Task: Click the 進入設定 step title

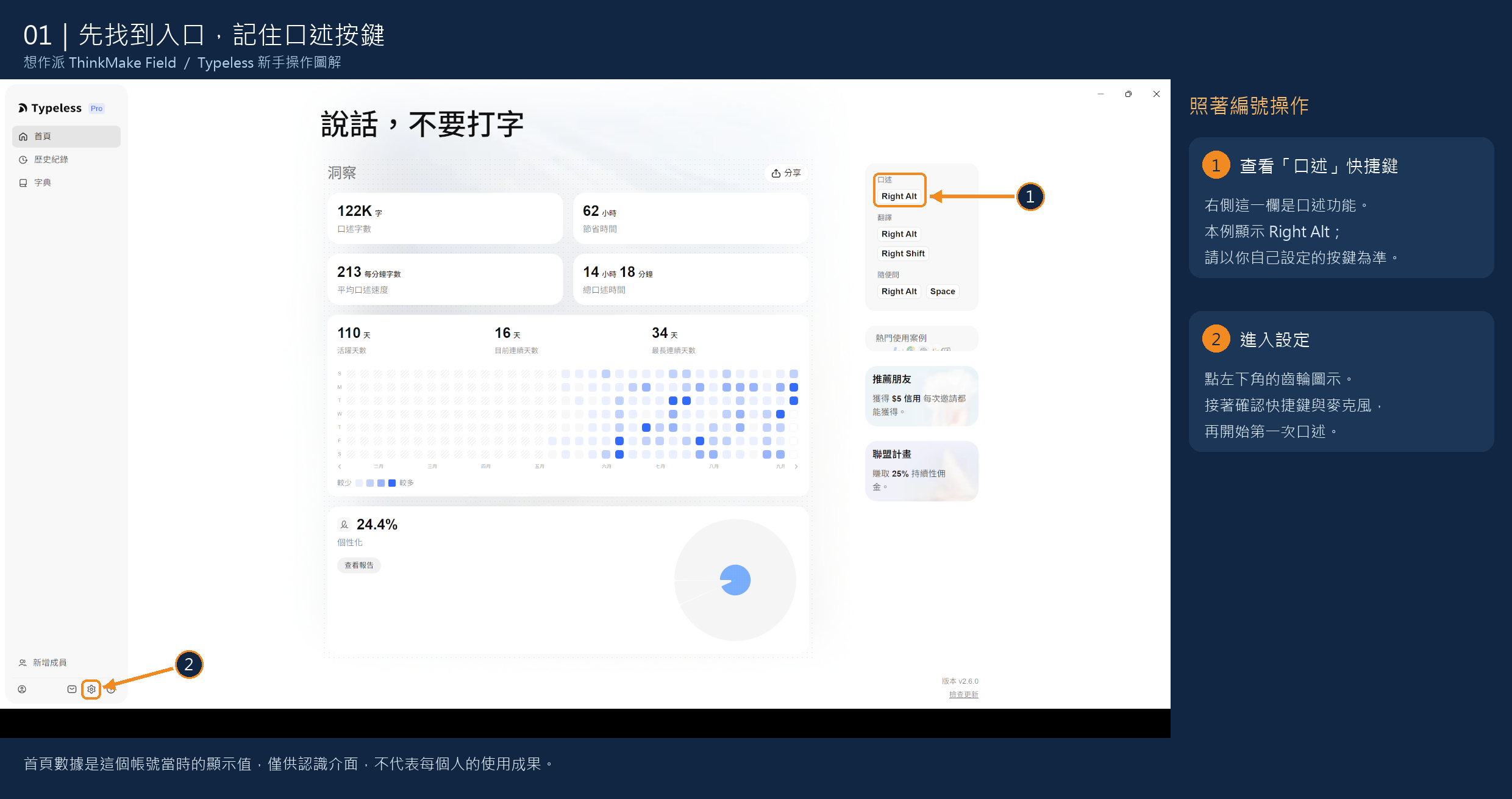Action: (x=1275, y=340)
